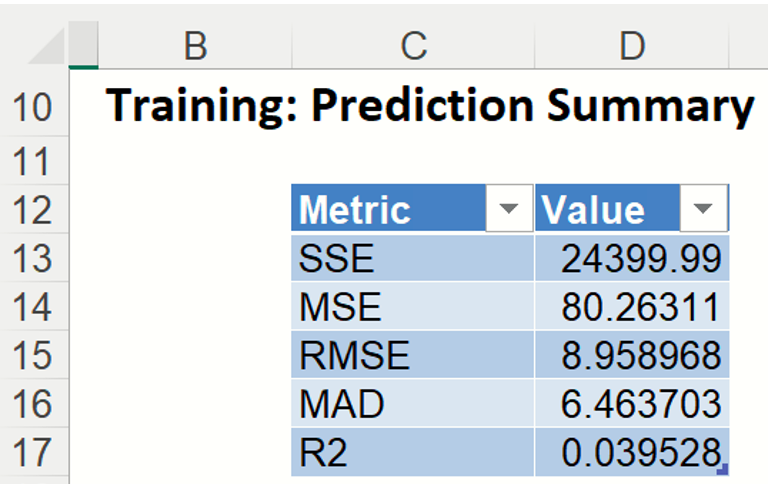Image resolution: width=775 pixels, height=484 pixels.
Task: Select row 12 header
Action: pyautogui.click(x=34, y=209)
